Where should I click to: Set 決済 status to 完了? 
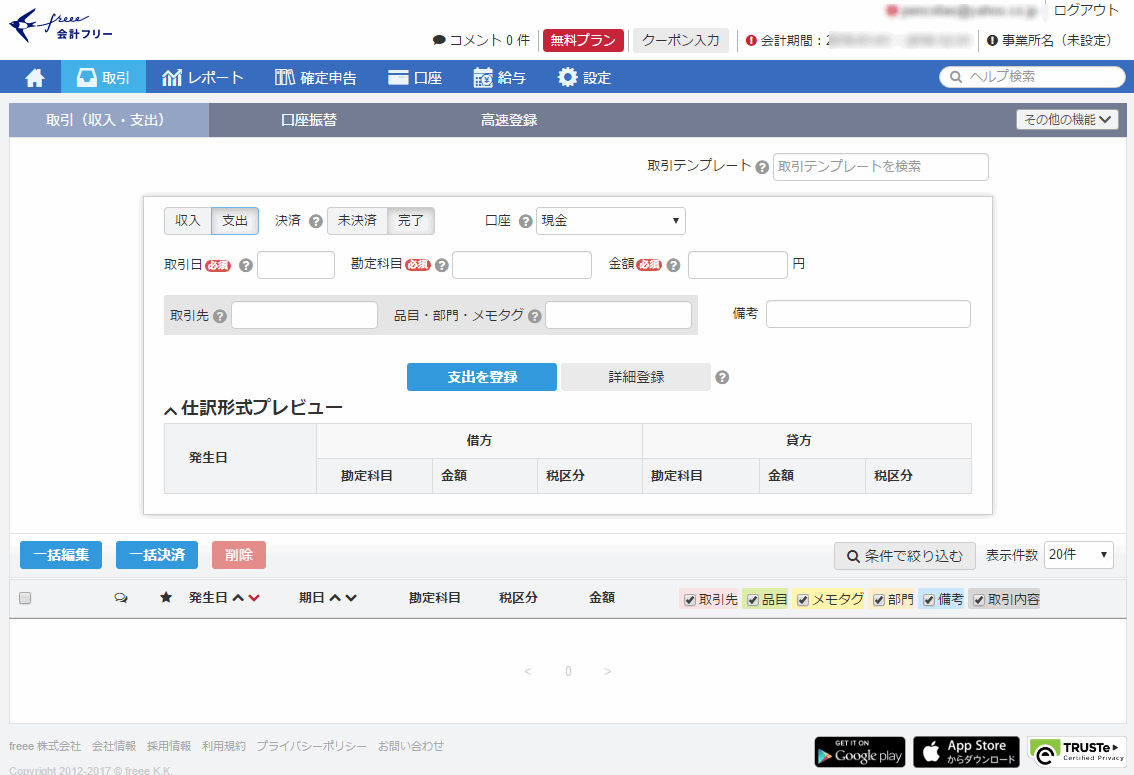(x=411, y=220)
